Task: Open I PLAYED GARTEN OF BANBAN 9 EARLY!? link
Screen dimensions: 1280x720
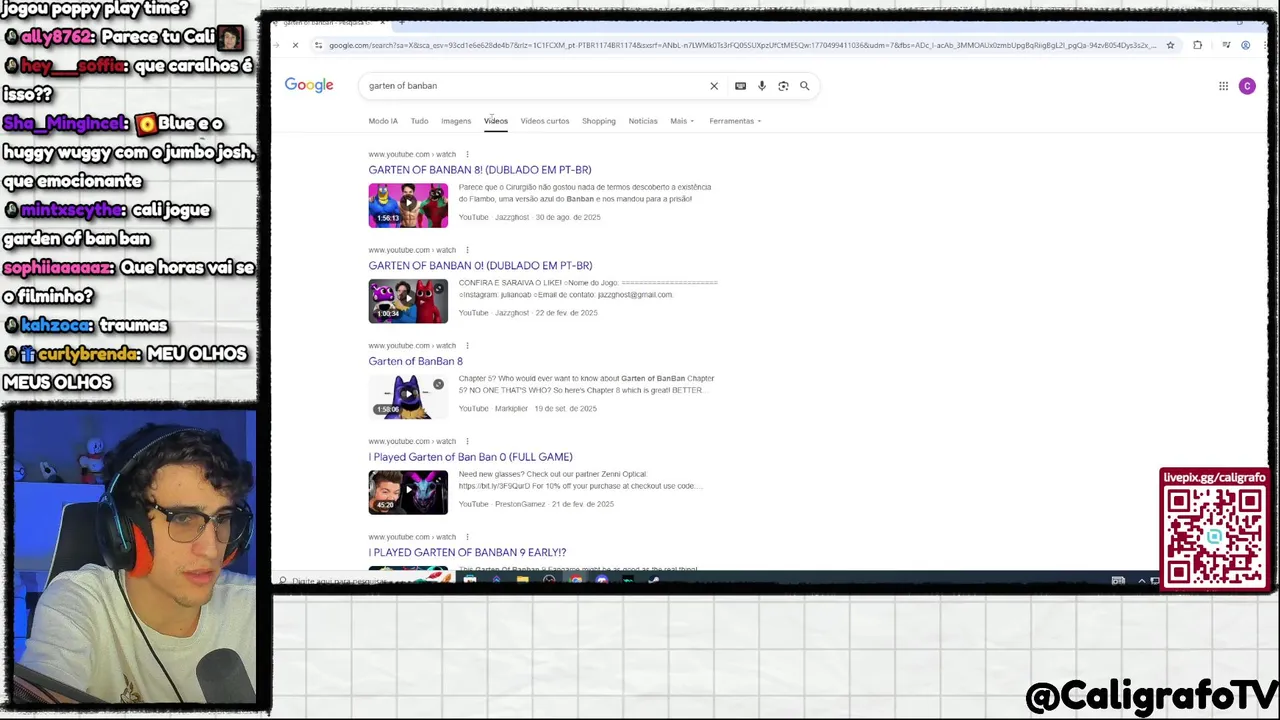Action: (x=467, y=552)
